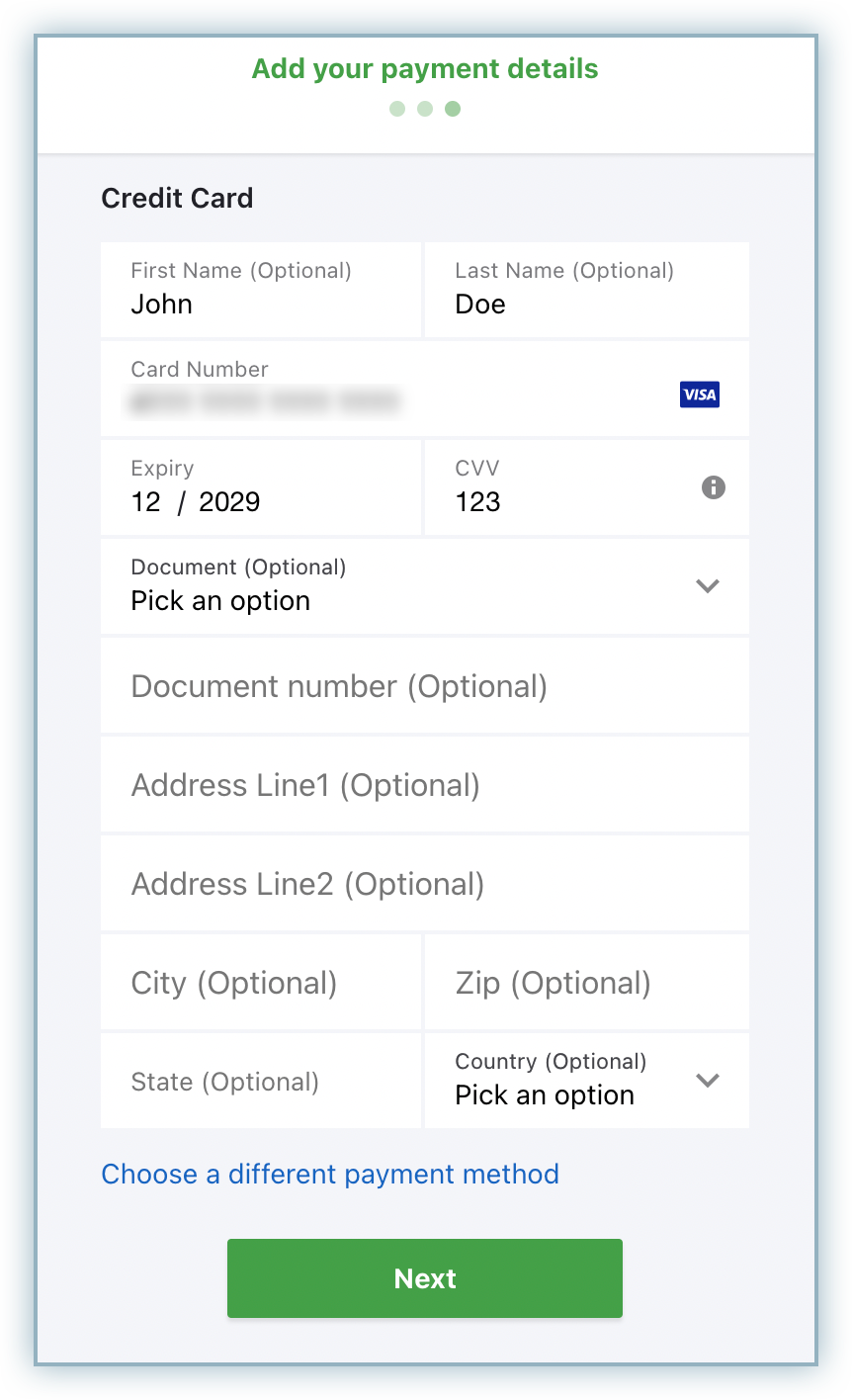Viewport: 852px width, 1400px height.
Task: Click the middle progress step dot
Action: tap(425, 109)
